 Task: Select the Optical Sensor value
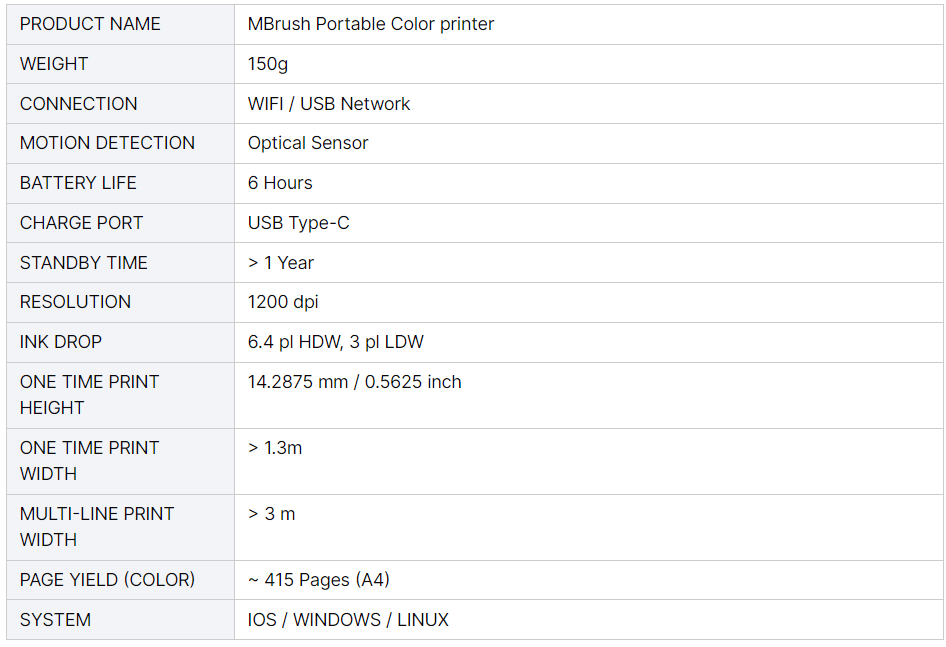click(308, 143)
